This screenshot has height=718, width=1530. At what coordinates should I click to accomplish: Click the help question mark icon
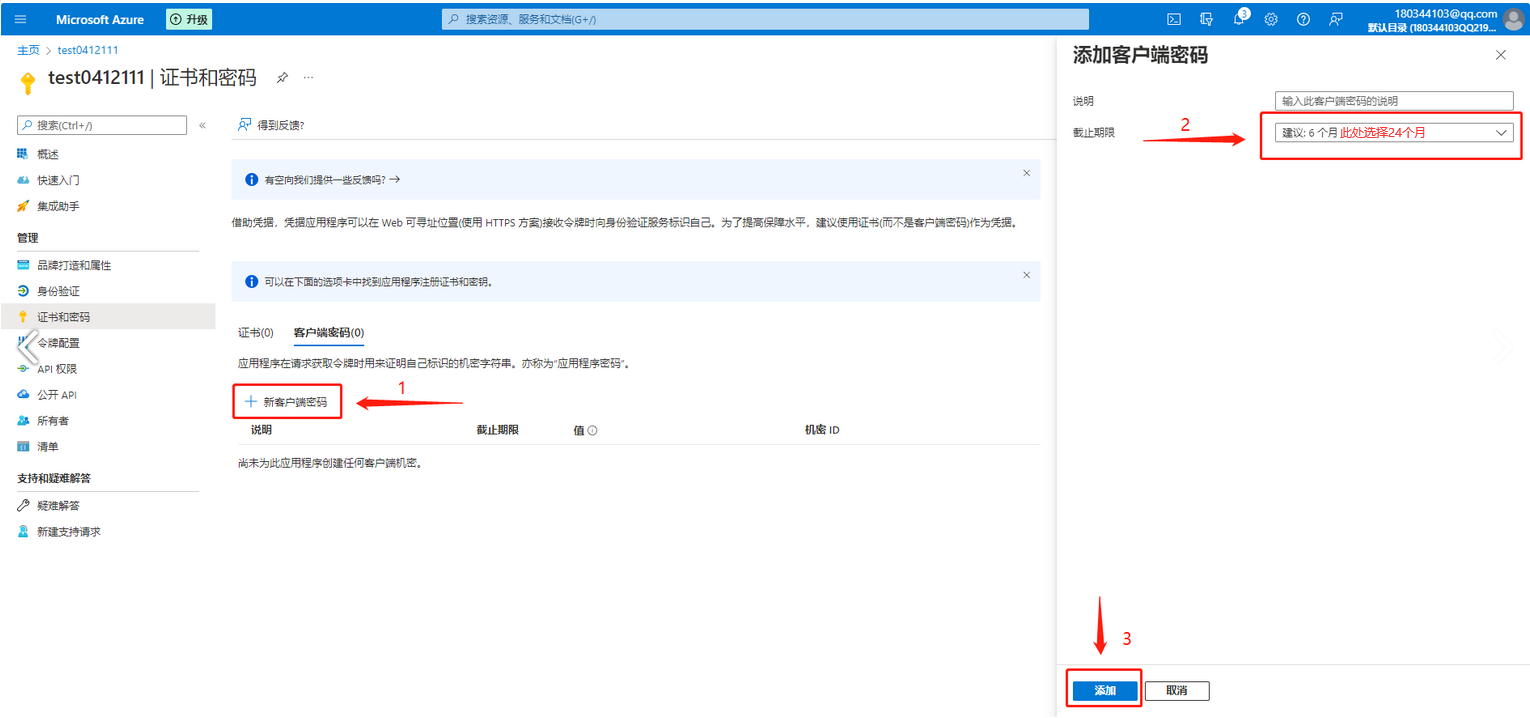click(x=1303, y=19)
